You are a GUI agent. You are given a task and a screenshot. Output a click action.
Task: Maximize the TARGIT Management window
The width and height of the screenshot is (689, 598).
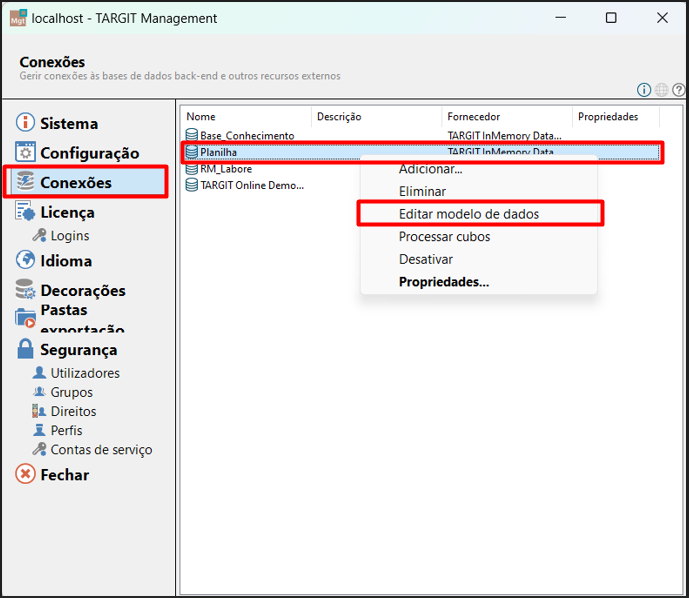click(x=611, y=18)
